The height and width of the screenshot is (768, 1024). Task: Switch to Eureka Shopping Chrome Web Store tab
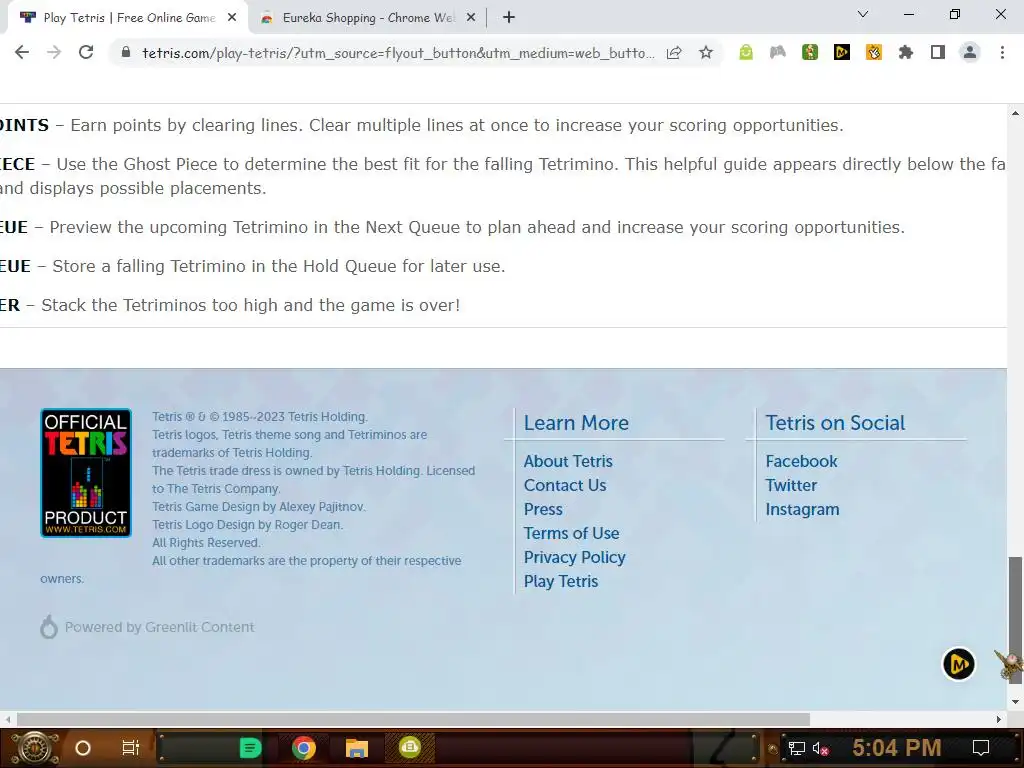click(x=367, y=18)
